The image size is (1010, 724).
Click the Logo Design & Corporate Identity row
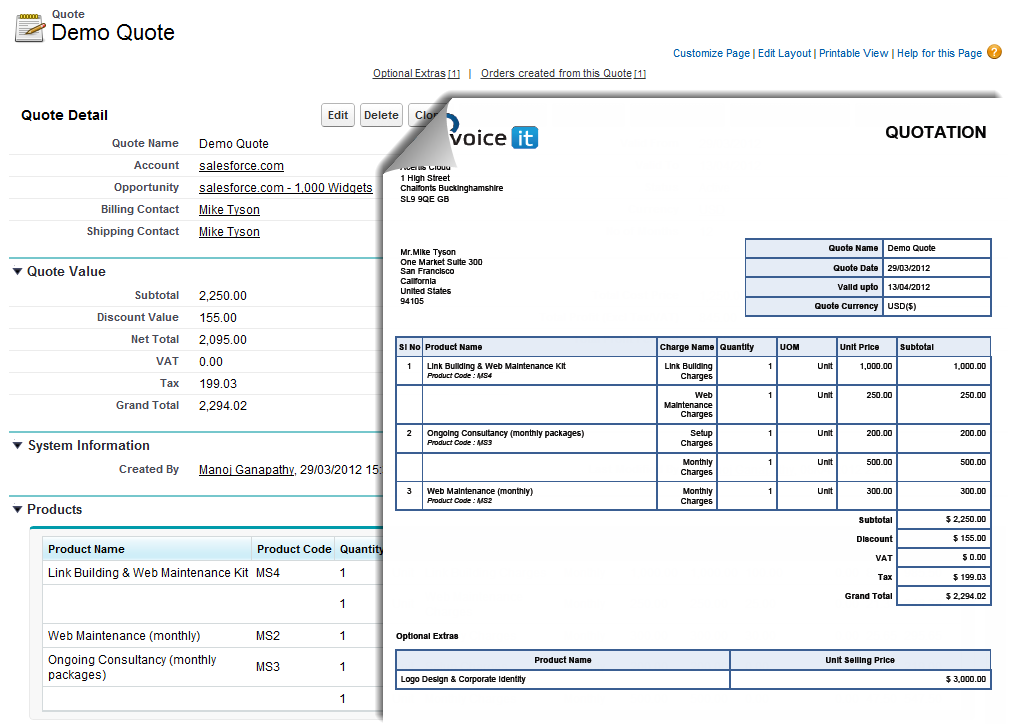(x=693, y=680)
